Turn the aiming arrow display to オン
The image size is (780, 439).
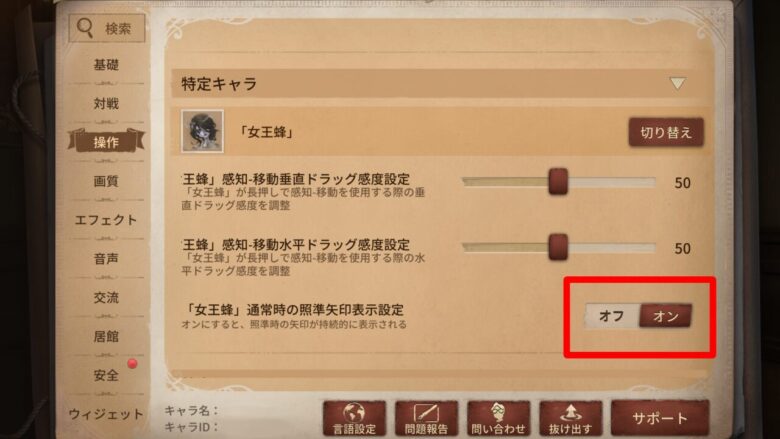(665, 316)
